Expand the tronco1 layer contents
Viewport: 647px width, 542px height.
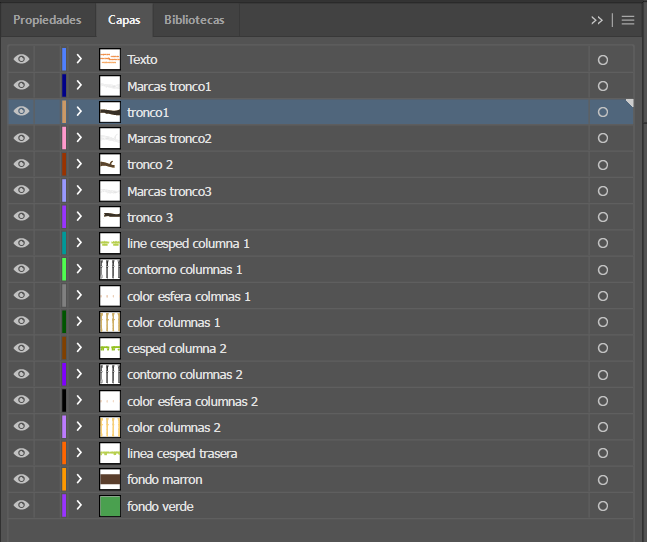[79, 112]
